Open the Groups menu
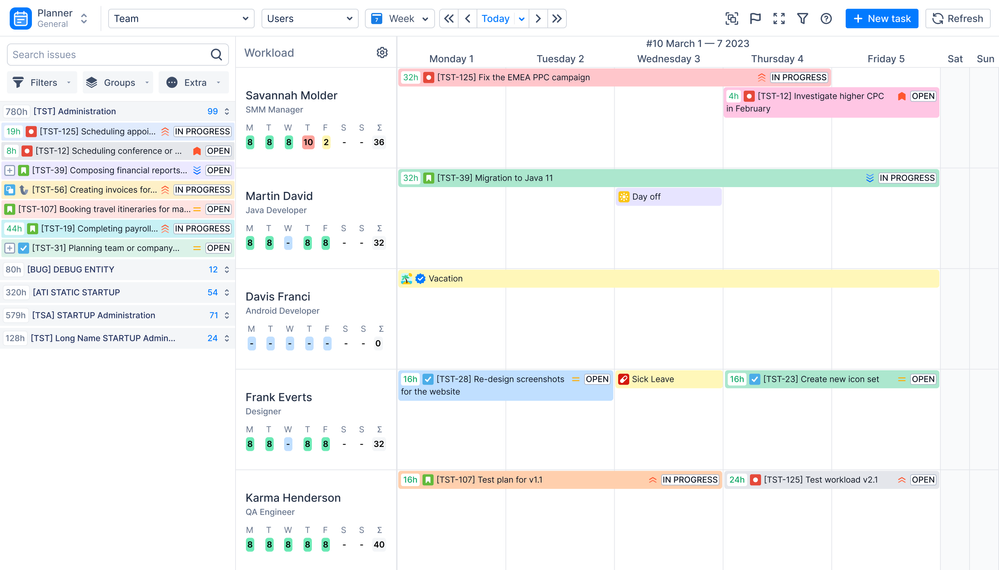999x570 pixels. coord(119,83)
